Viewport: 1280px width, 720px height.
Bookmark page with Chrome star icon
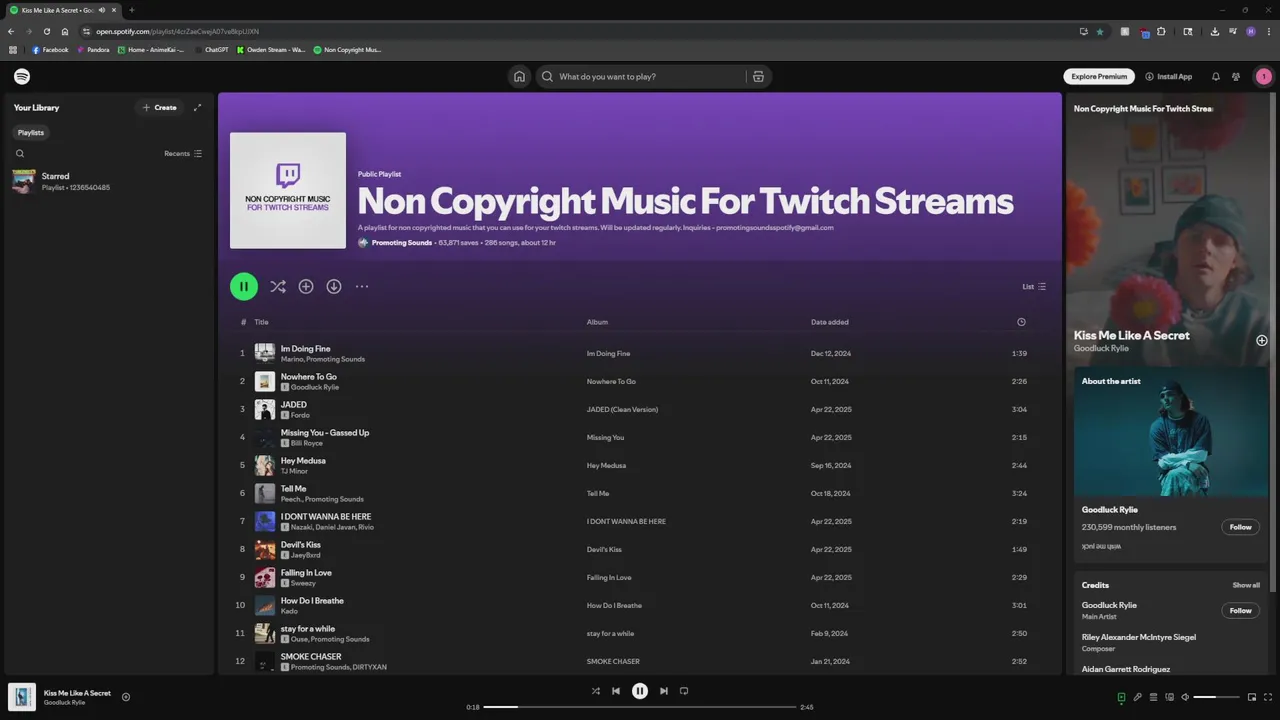click(1100, 31)
